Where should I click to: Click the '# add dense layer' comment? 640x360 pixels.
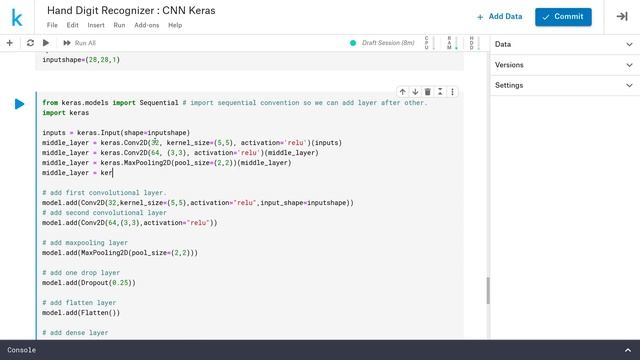click(x=75, y=333)
